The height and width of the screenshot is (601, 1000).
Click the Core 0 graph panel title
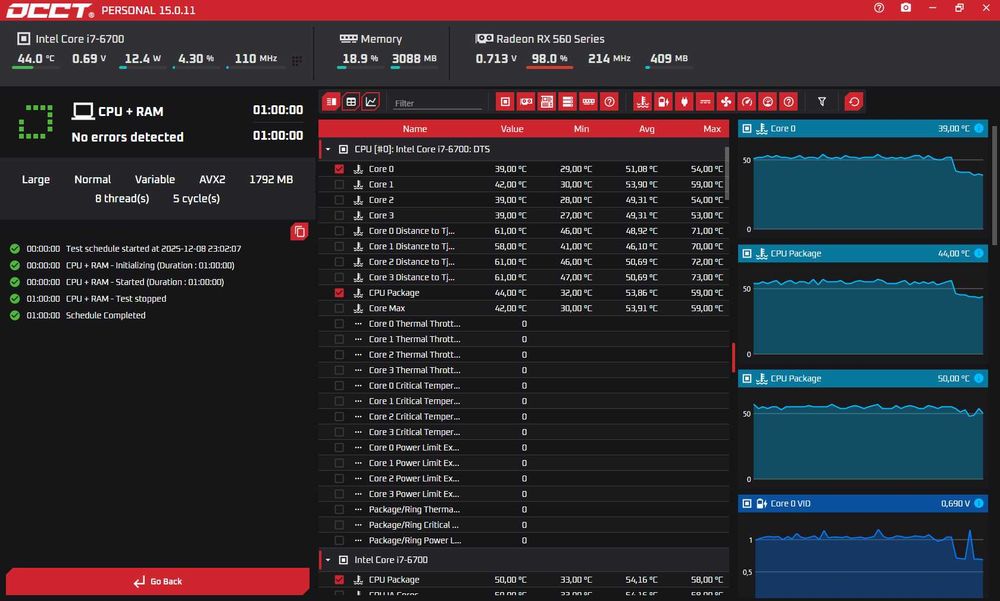pyautogui.click(x=783, y=128)
